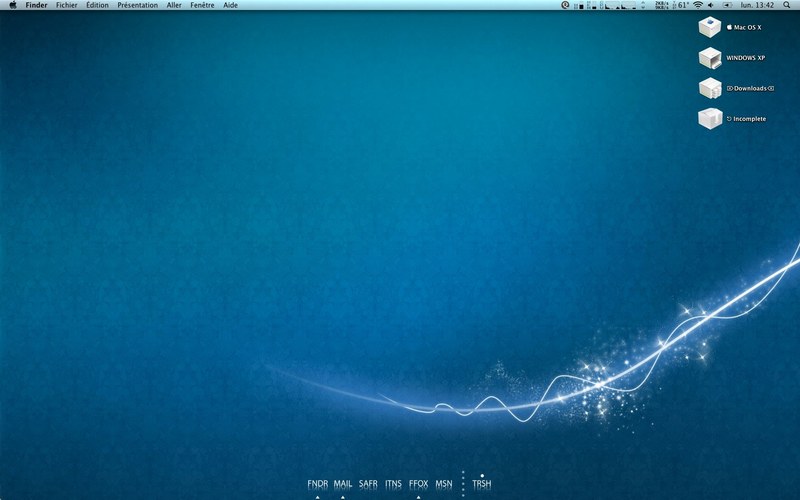Open the Présentation menu
800x500 pixels.
point(137,5)
